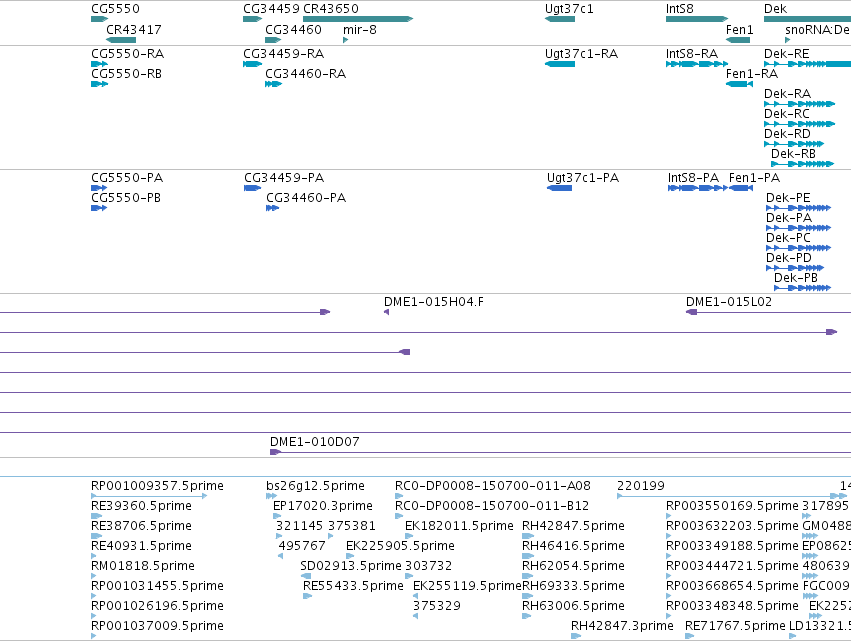This screenshot has width=851, height=641.
Task: Select EST RE71767.5prime
Action: point(735,626)
